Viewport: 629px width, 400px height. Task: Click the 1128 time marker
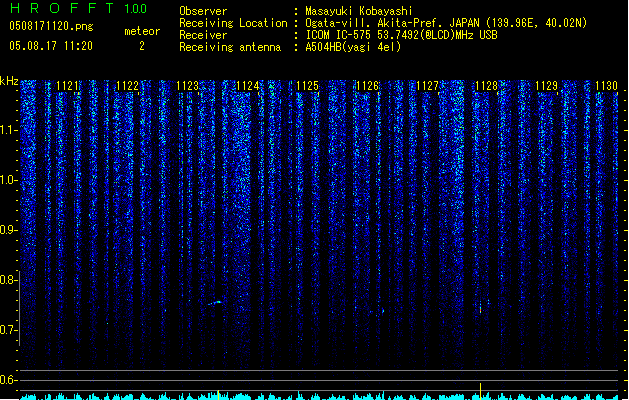[486, 86]
